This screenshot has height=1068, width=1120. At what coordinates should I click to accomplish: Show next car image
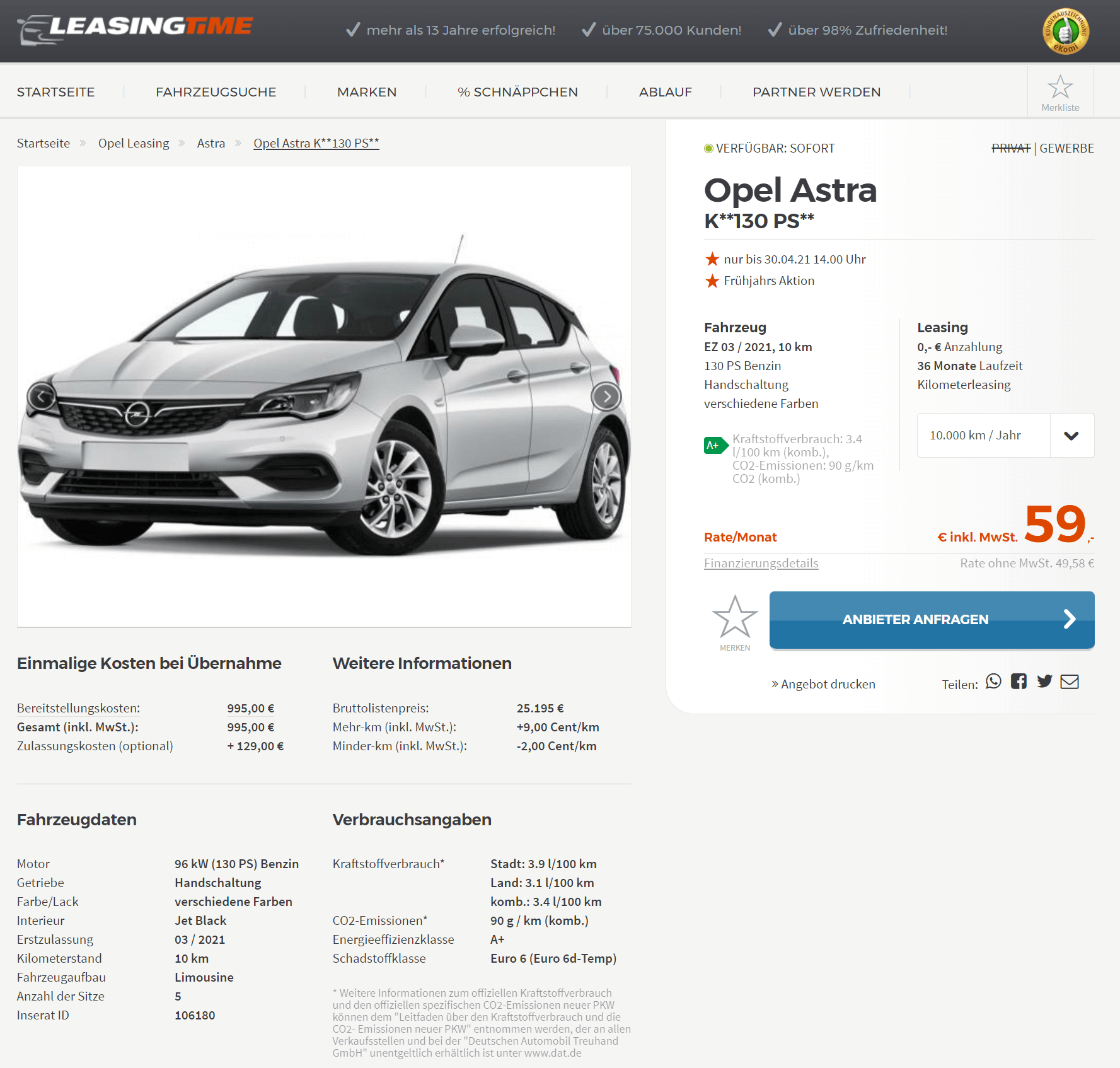pyautogui.click(x=606, y=397)
